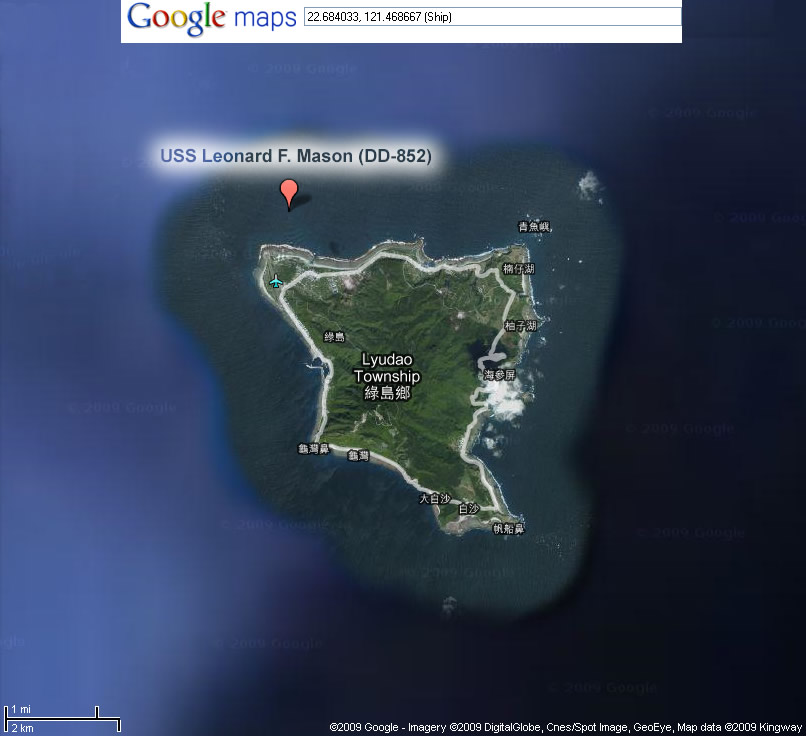Click the 帆船鼻 cape label
Image resolution: width=806 pixels, height=736 pixels.
[508, 528]
